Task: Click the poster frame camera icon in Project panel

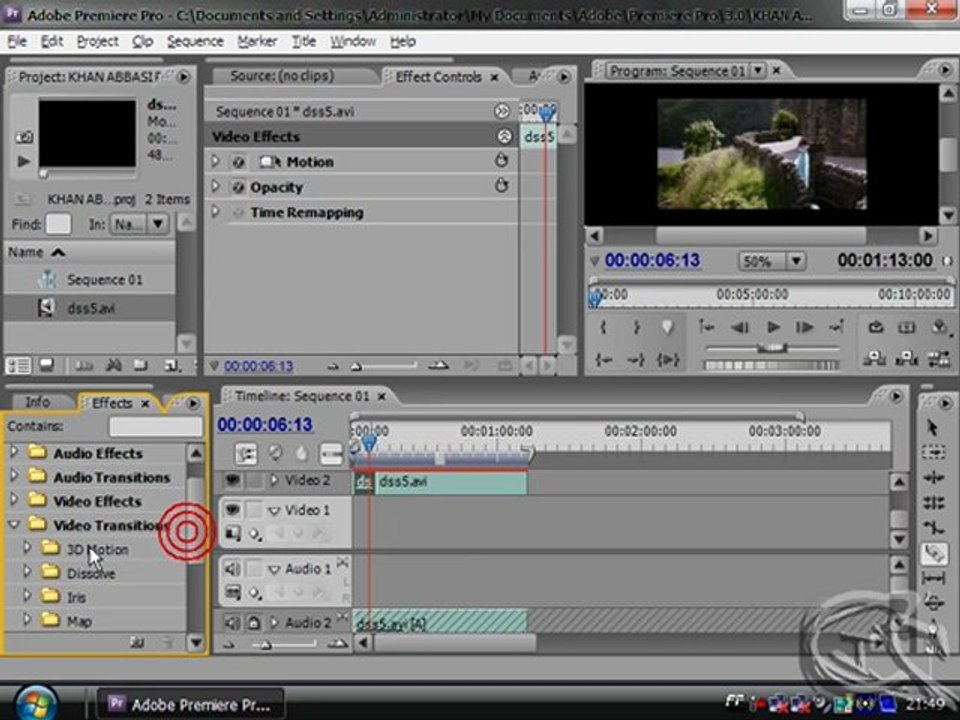Action: pyautogui.click(x=23, y=137)
